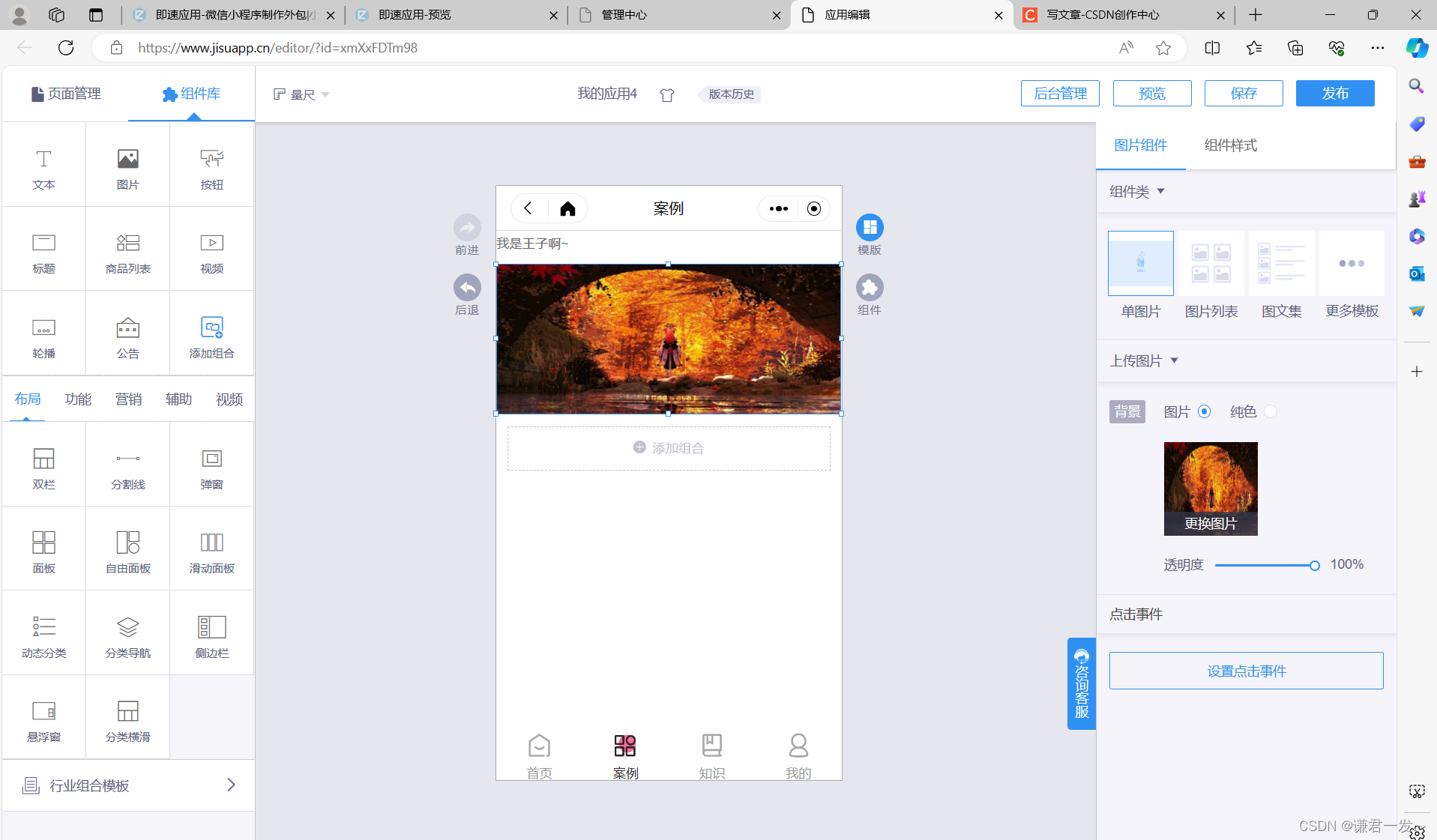Click 设置点击事件 button
The image size is (1437, 840).
(x=1246, y=671)
